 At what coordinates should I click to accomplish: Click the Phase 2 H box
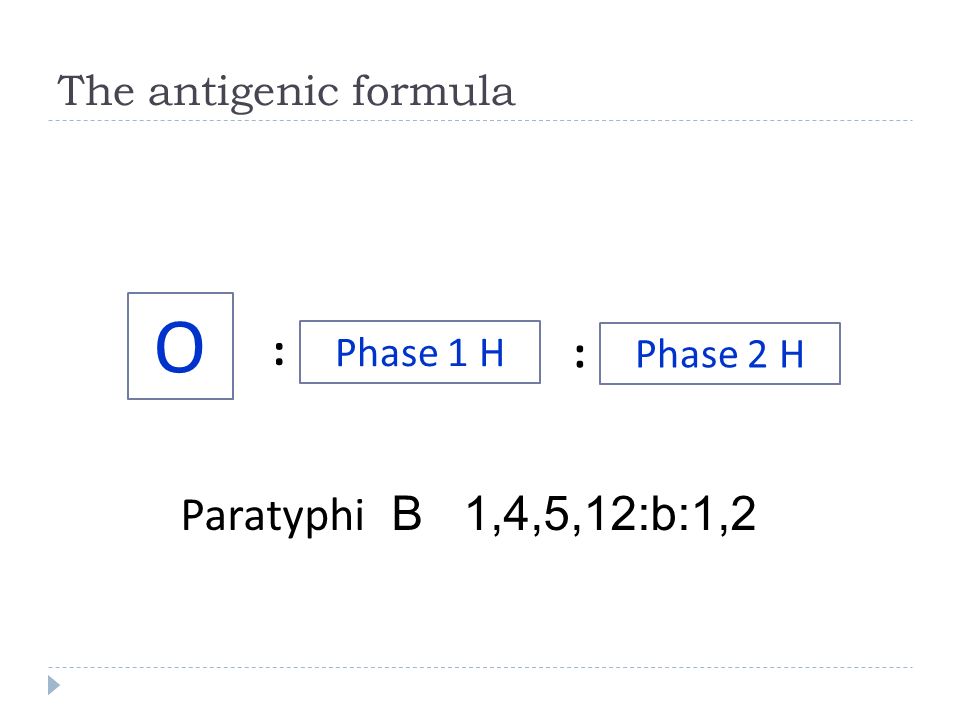[x=720, y=353]
